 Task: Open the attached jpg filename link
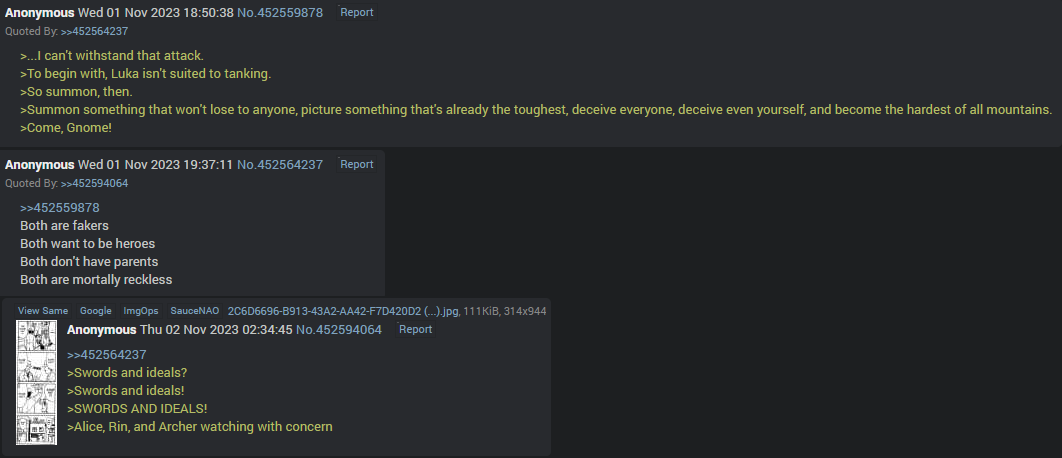tap(343, 311)
